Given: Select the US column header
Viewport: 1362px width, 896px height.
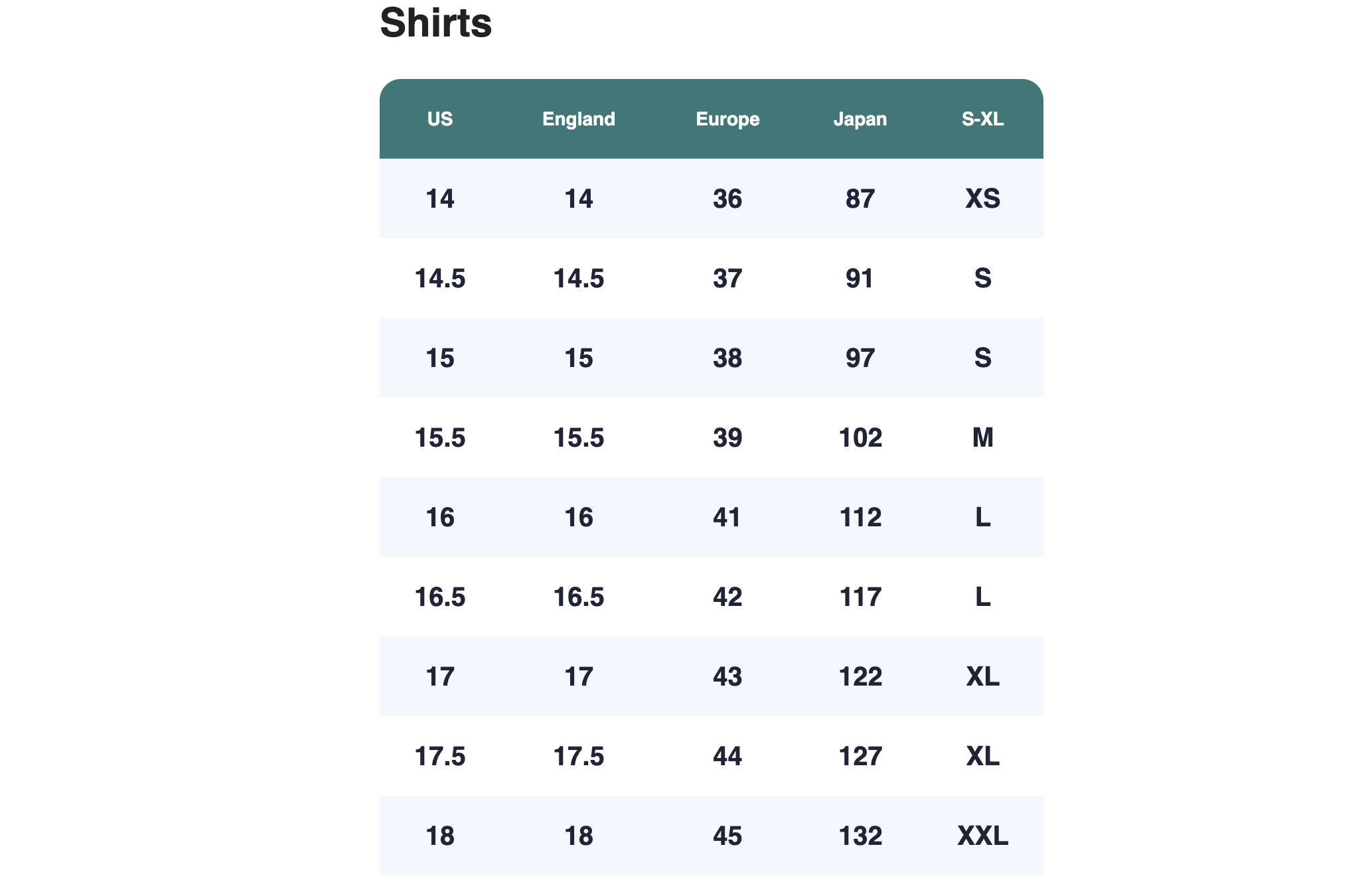Looking at the screenshot, I should [440, 119].
